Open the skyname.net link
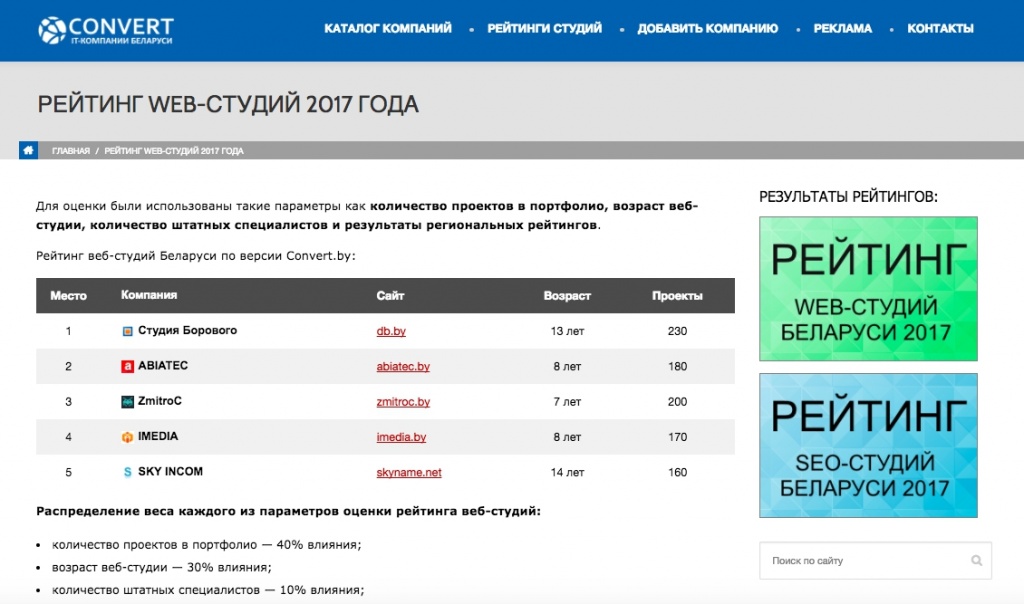The width and height of the screenshot is (1024, 604). [x=409, y=472]
